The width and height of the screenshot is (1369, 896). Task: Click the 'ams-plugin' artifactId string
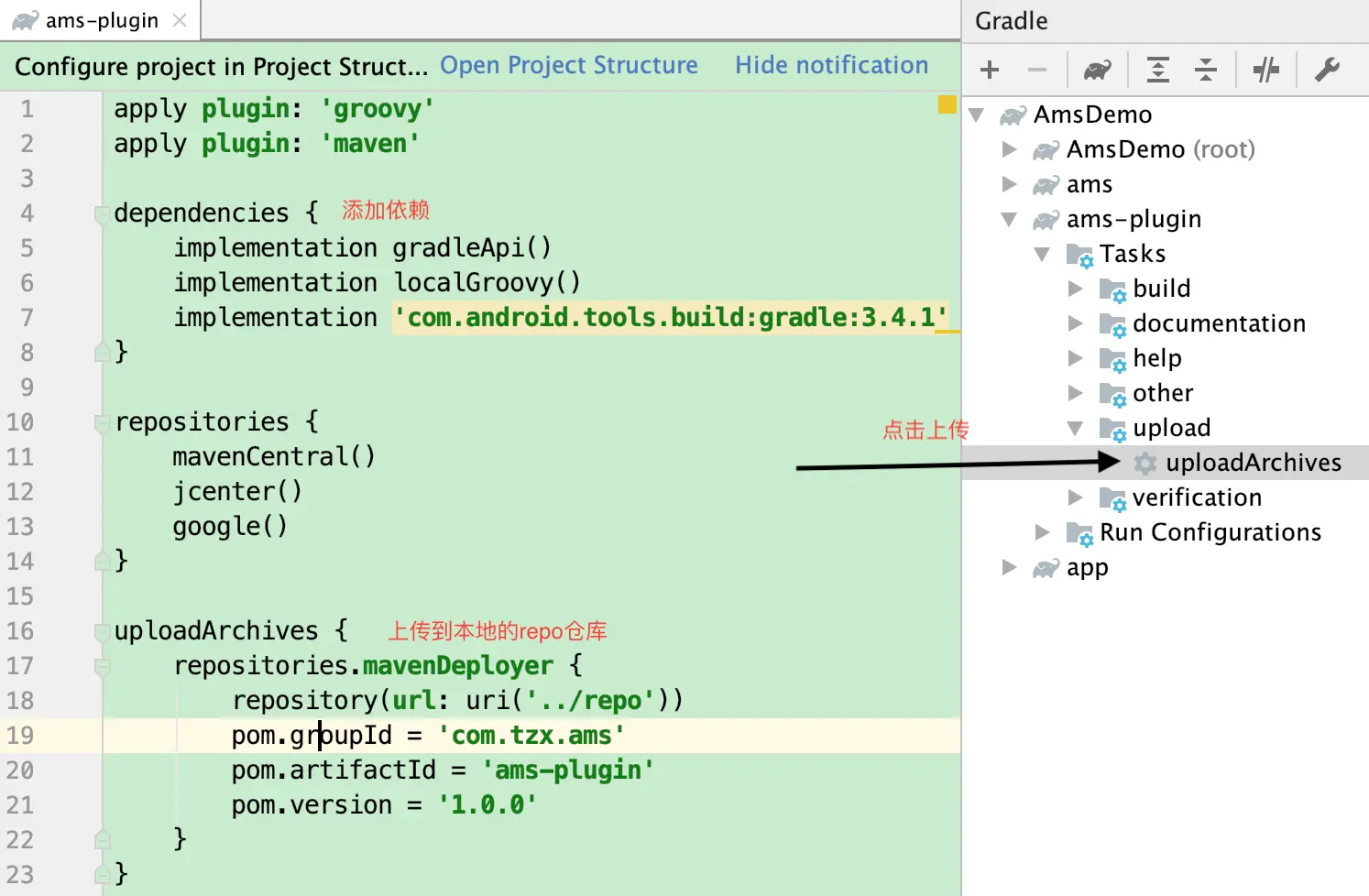[x=568, y=770]
